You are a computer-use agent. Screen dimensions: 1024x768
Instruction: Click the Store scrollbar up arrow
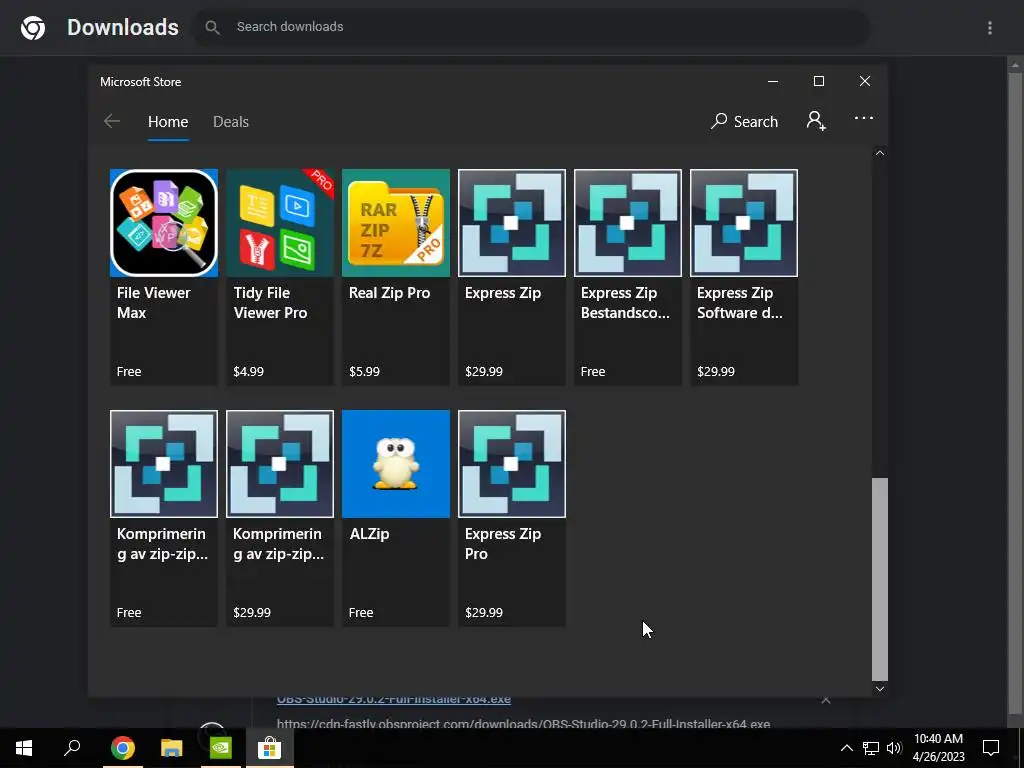[x=880, y=153]
